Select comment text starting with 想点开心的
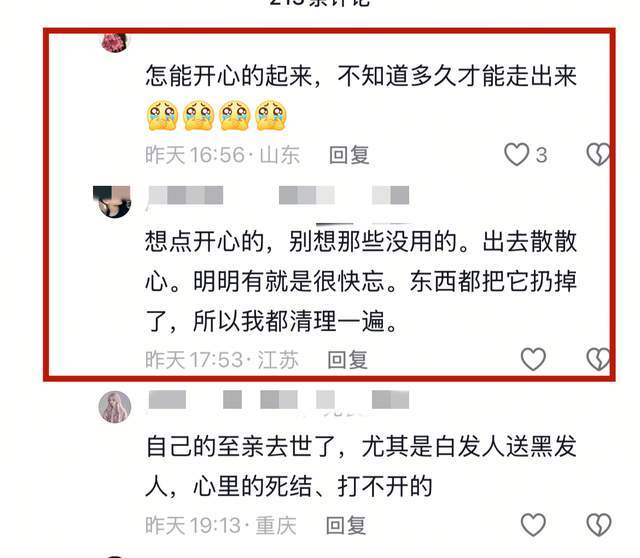 pos(361,281)
